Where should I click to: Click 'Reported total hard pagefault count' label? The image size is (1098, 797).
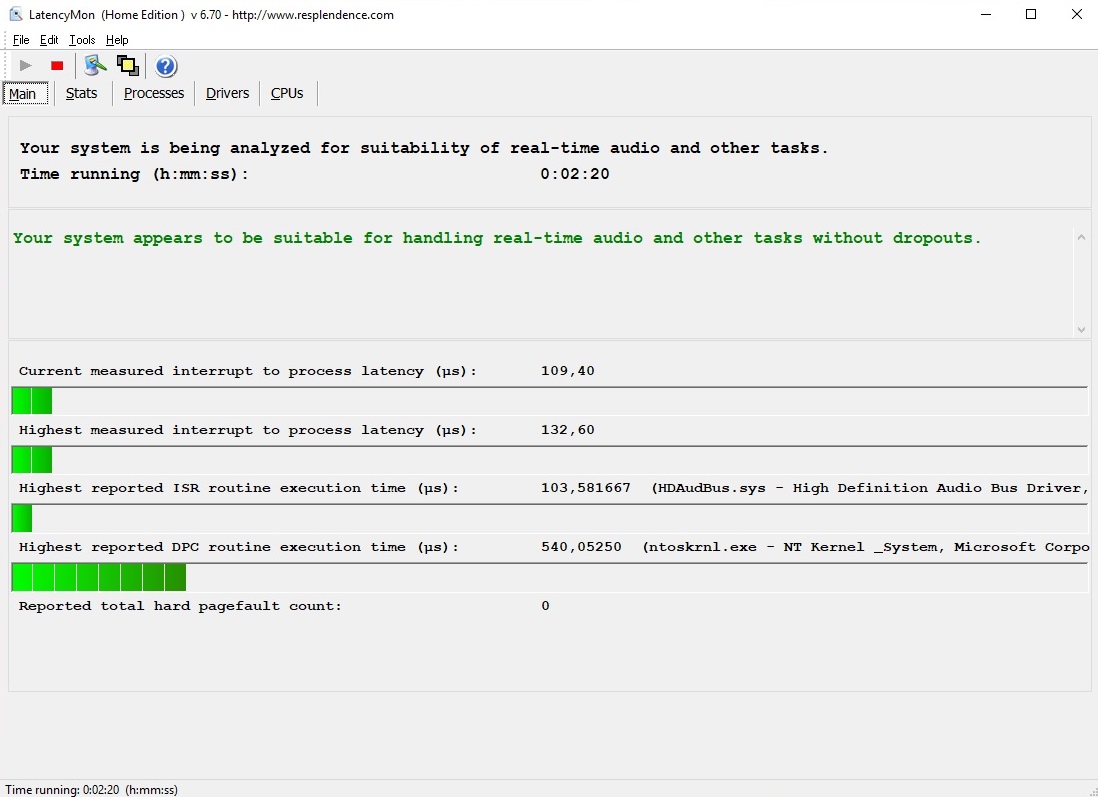coord(180,606)
